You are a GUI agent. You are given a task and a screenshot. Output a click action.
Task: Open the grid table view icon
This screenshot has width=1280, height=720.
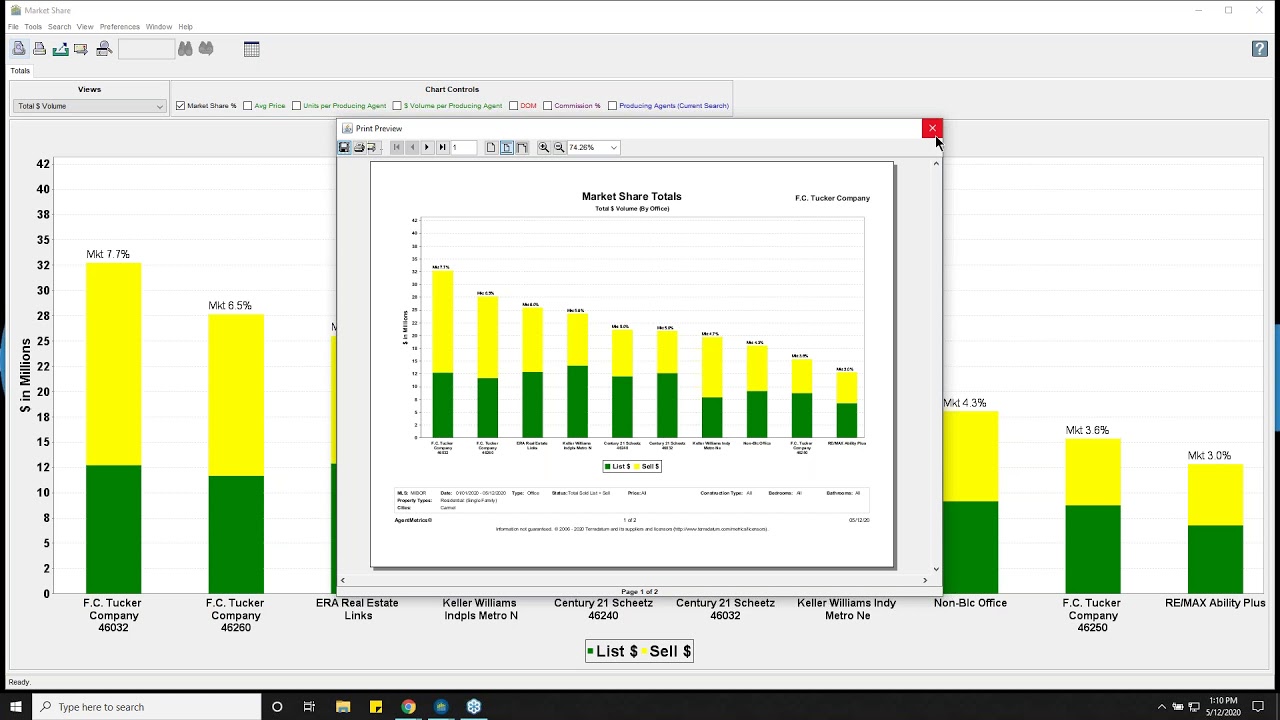[x=252, y=49]
